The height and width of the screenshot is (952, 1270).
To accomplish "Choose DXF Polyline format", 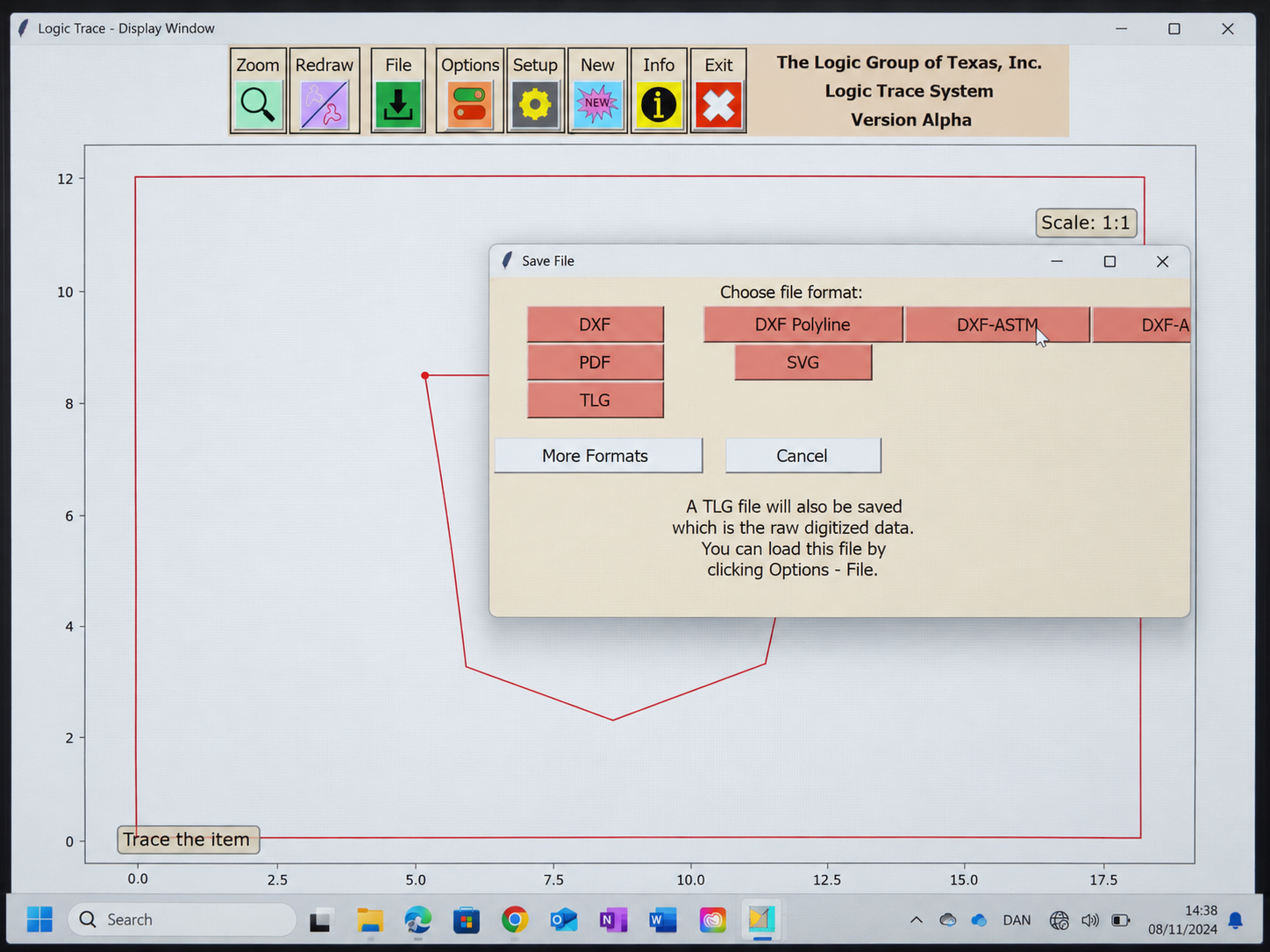I will (x=803, y=324).
